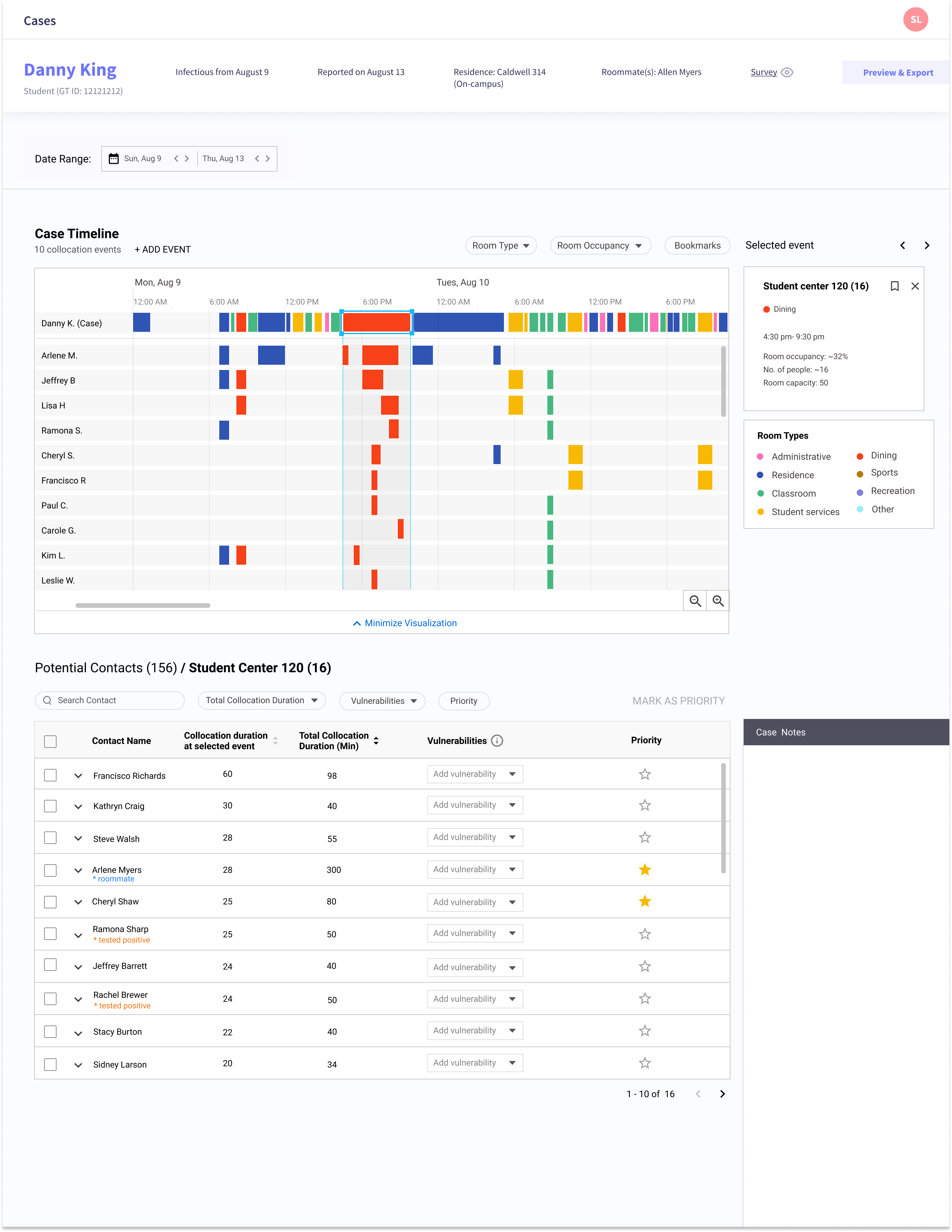This screenshot has width=952, height=1232.
Task: Go to next selected event arrow
Action: (927, 245)
